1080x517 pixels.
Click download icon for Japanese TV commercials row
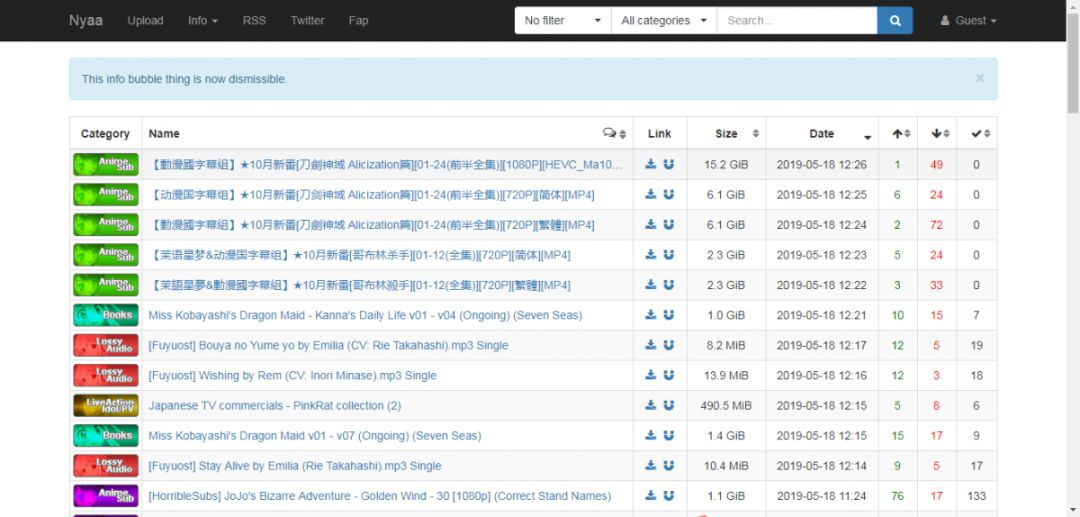651,405
